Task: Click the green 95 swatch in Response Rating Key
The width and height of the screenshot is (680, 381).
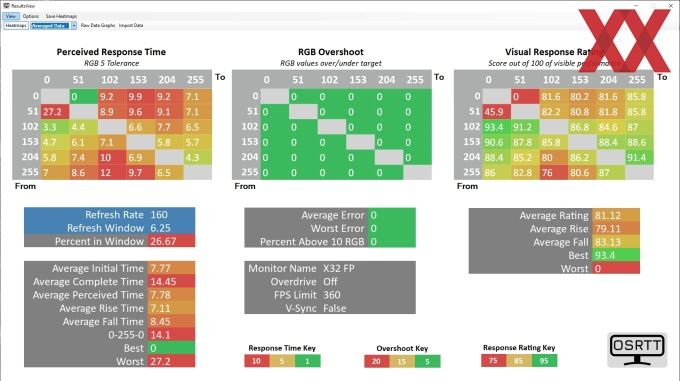Action: point(544,361)
